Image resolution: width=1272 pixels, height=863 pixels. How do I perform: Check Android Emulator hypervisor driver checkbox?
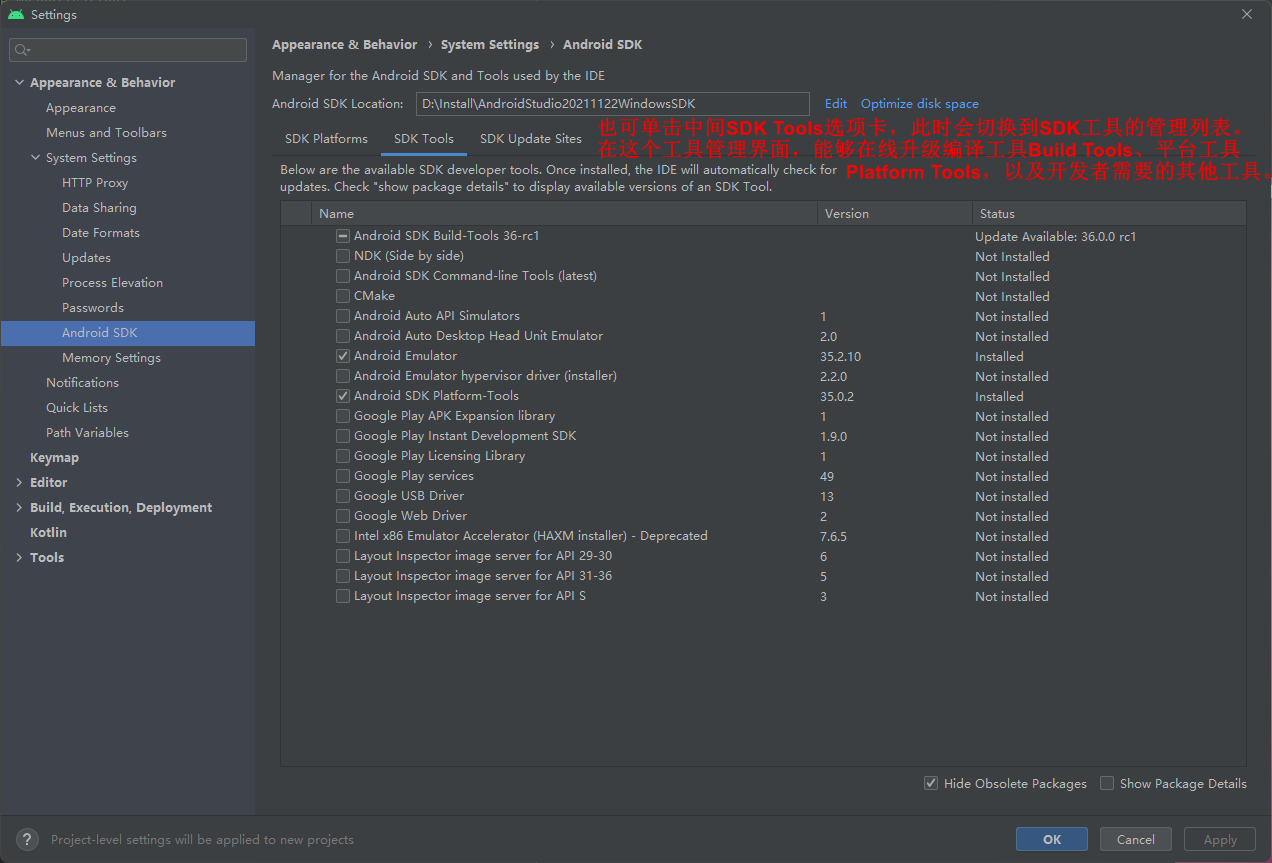click(x=343, y=376)
